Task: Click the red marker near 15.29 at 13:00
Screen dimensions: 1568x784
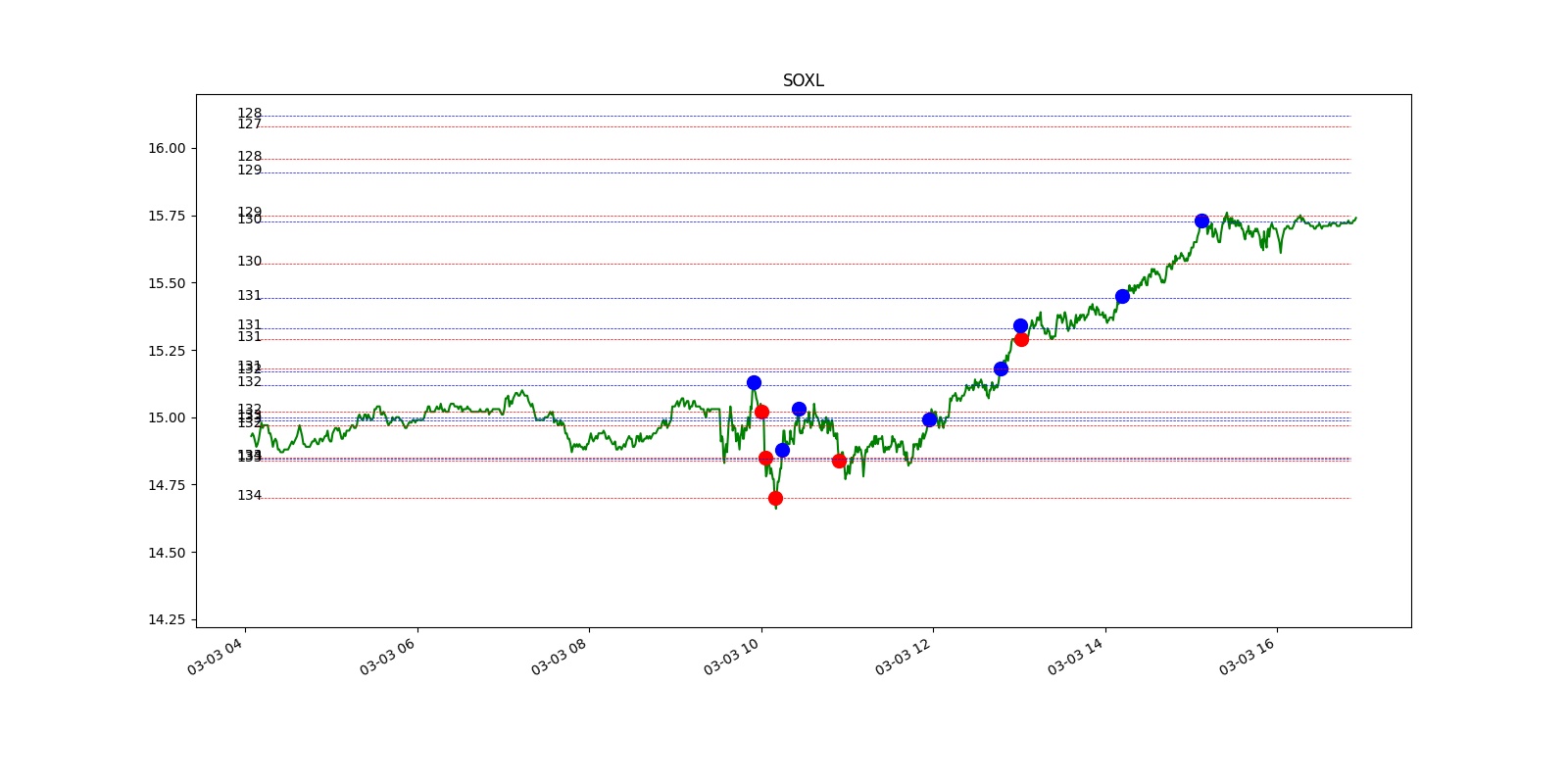Action: (x=1021, y=339)
